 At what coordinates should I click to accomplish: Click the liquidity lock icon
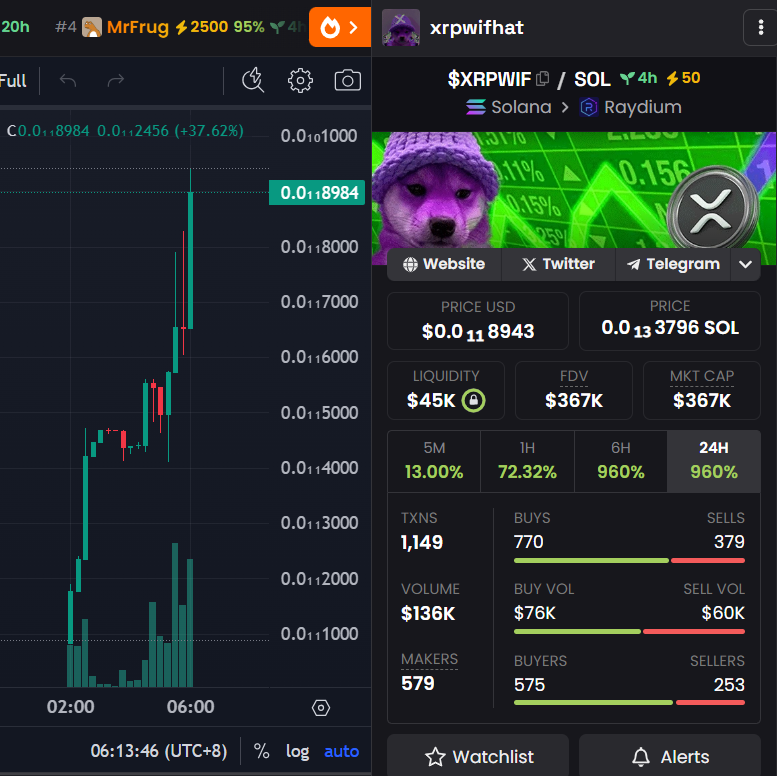(474, 400)
